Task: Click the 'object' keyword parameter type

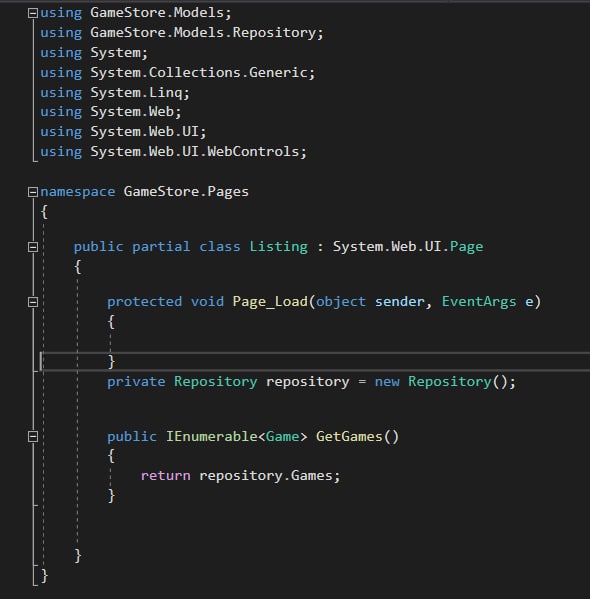Action: [341, 302]
